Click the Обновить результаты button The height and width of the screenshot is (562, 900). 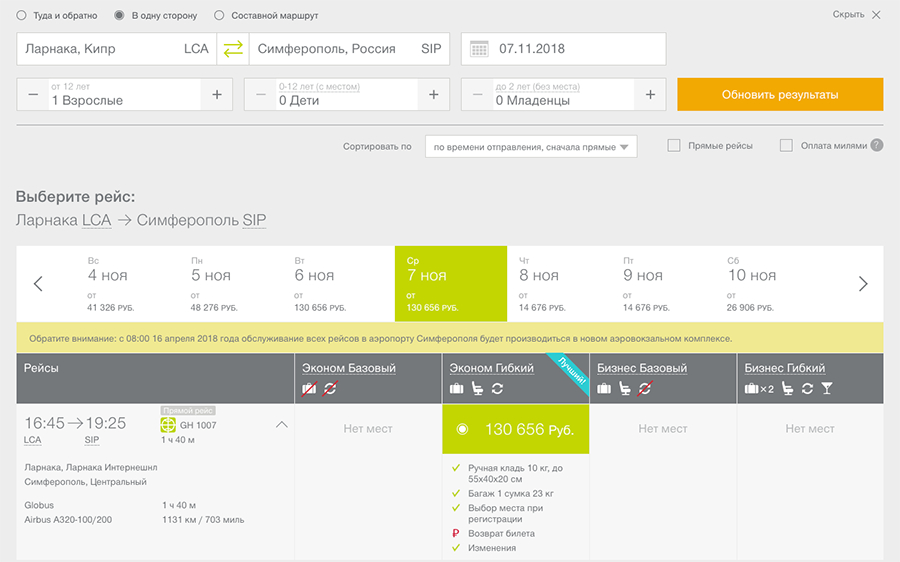pos(780,95)
